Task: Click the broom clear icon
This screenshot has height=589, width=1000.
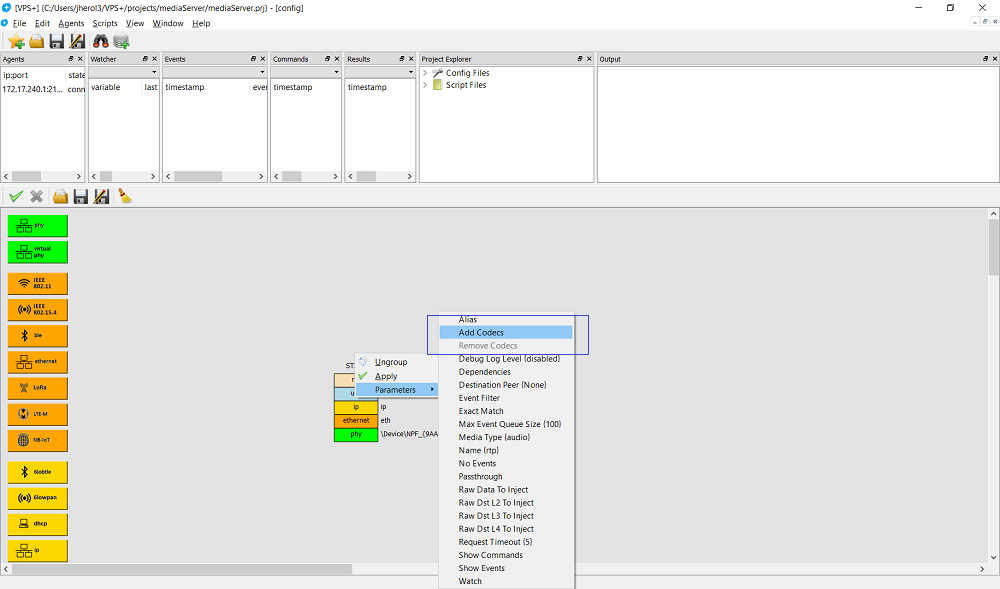Action: tap(125, 196)
